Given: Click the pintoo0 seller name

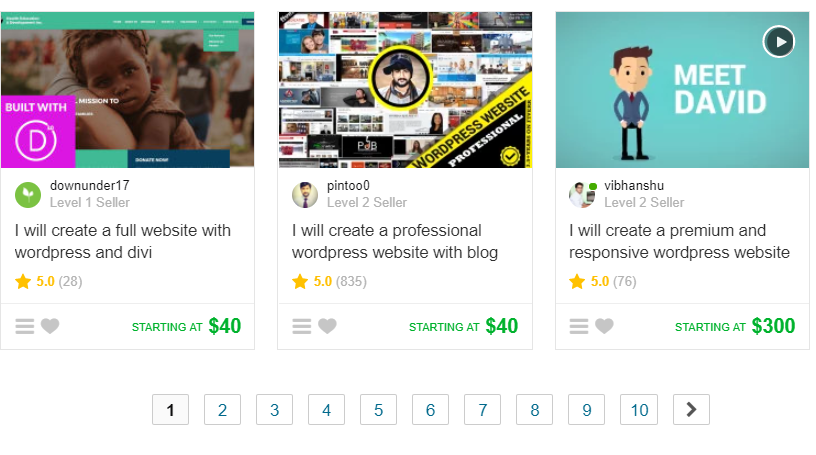Looking at the screenshot, I should pos(348,185).
